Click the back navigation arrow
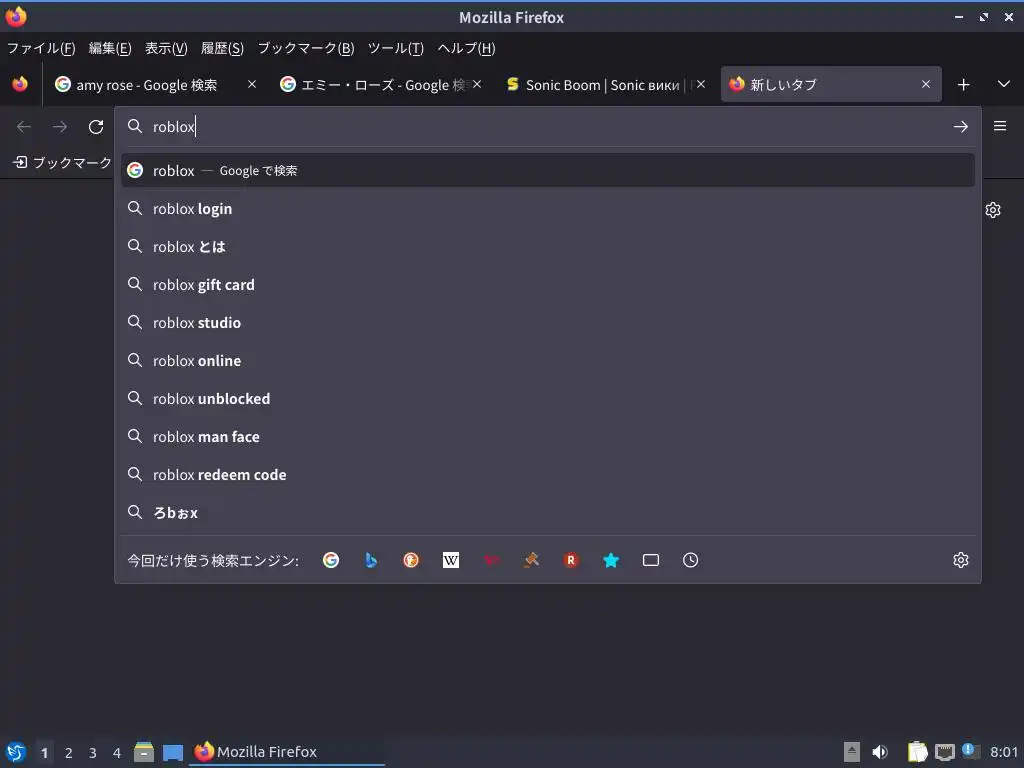The image size is (1024, 768). pos(24,127)
